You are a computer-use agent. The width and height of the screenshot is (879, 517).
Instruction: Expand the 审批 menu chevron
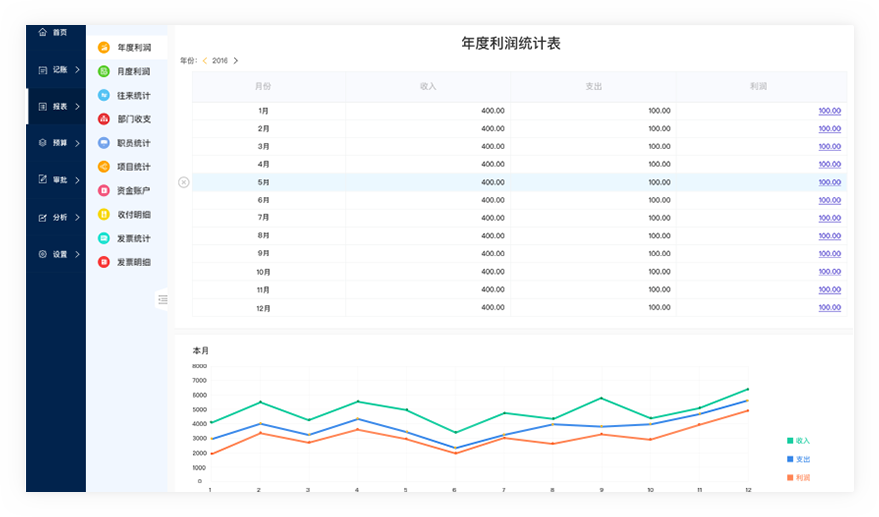click(x=77, y=180)
